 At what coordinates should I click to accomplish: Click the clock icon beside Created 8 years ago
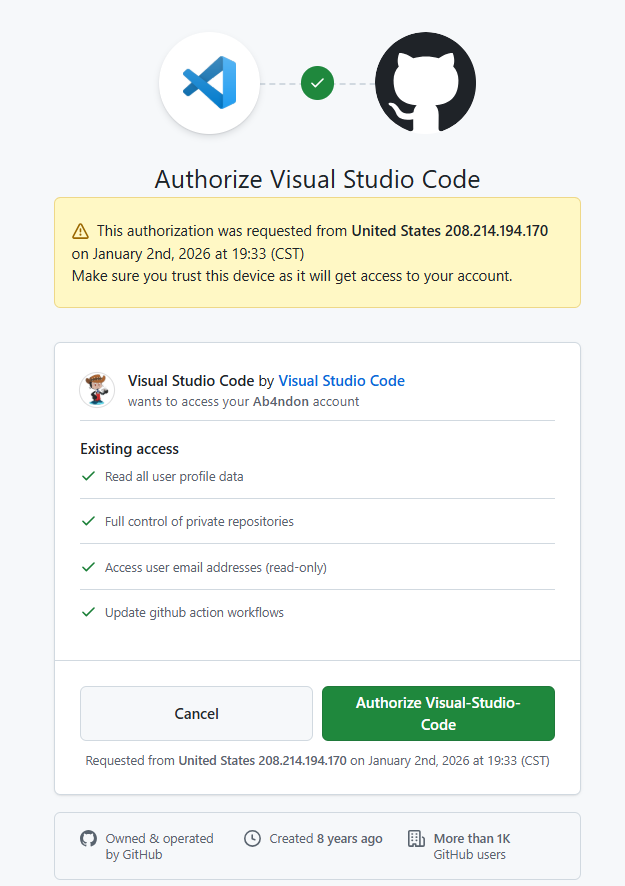point(253,839)
